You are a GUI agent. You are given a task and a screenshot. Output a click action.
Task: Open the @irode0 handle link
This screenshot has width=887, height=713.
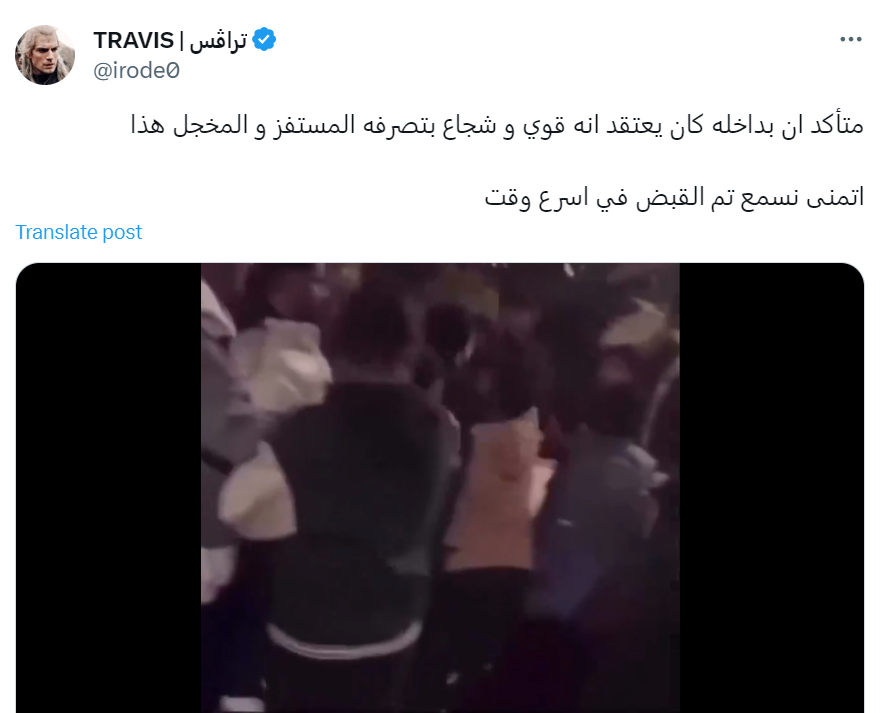tap(136, 71)
